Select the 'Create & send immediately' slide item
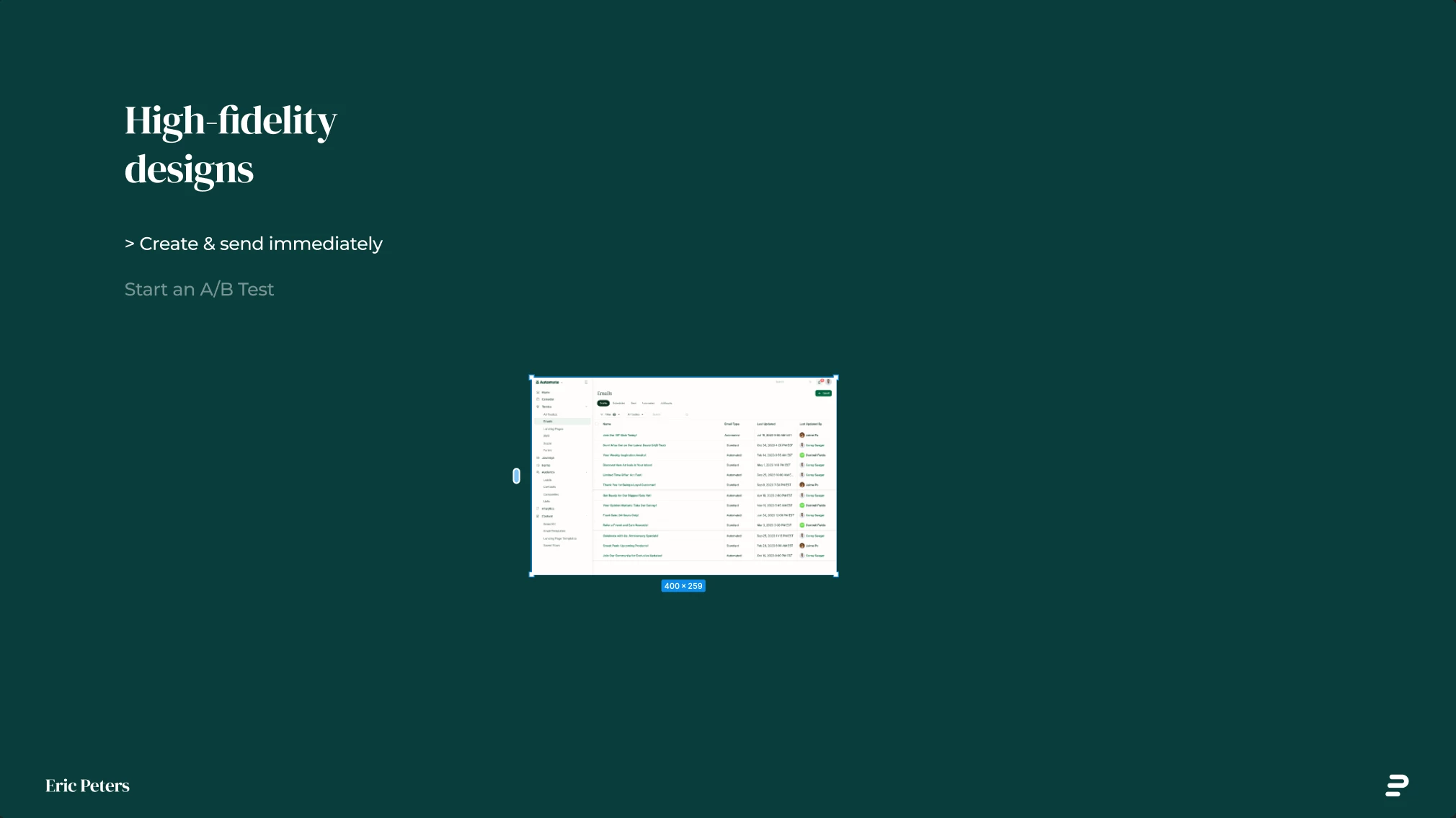The height and width of the screenshot is (818, 1456). 254,244
